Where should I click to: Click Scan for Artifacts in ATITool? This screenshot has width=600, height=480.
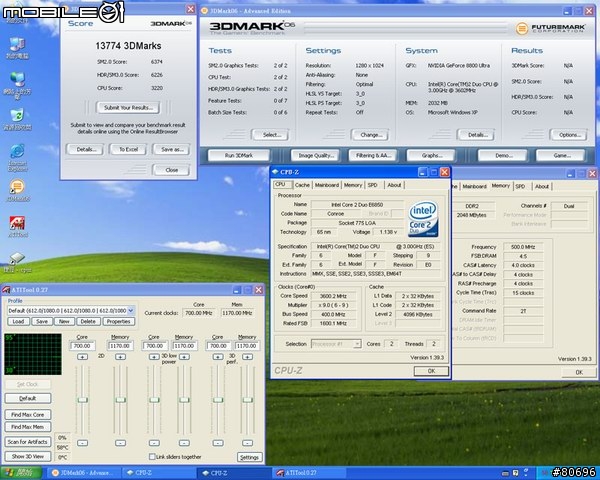(28, 442)
